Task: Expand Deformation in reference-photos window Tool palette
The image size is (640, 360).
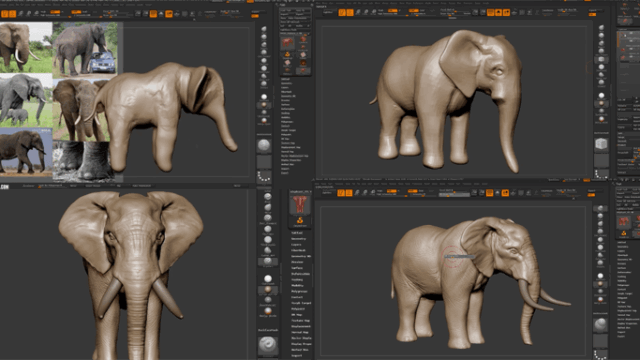Action: (x=288, y=109)
